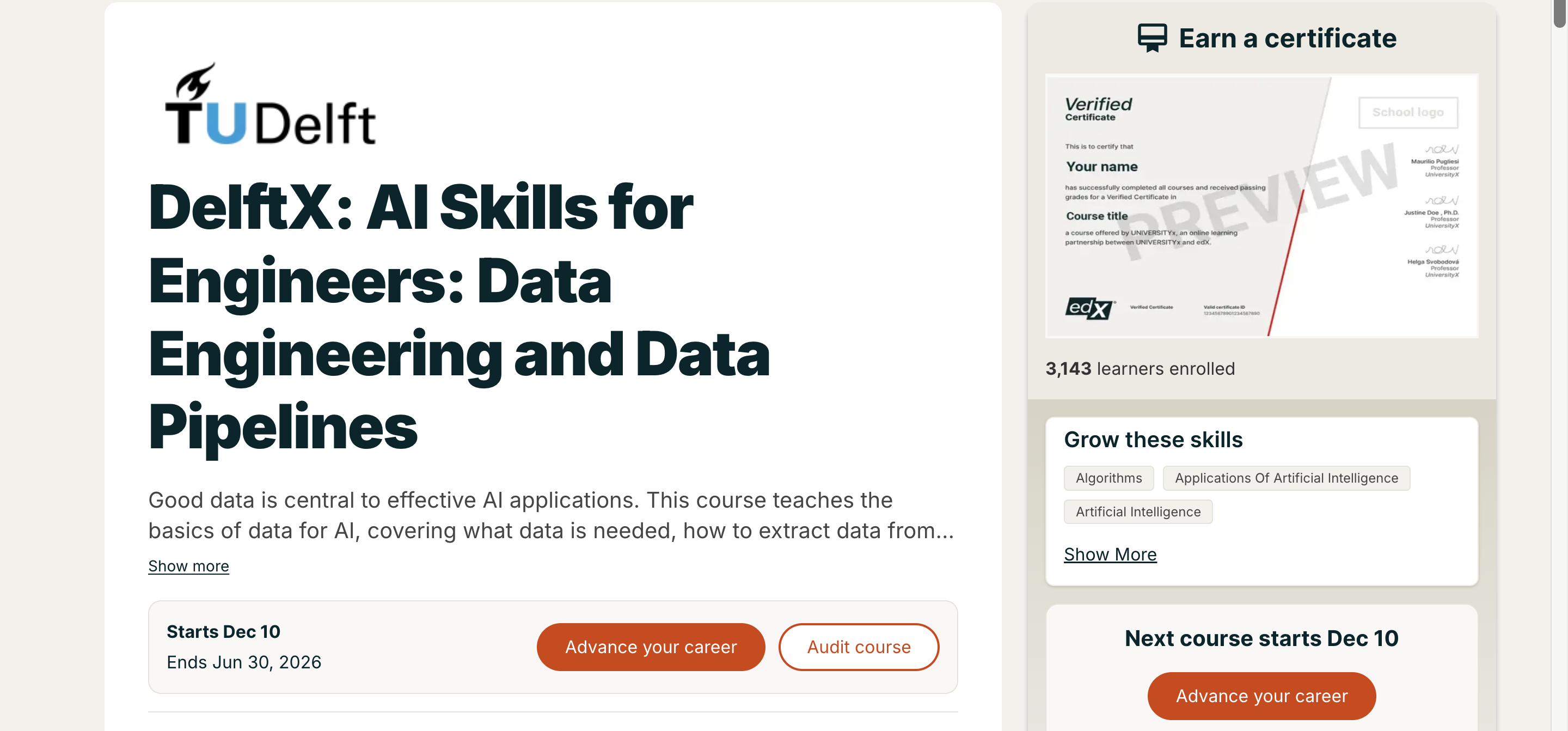Click the School logo placeholder on the certificate

pyautogui.click(x=1408, y=112)
